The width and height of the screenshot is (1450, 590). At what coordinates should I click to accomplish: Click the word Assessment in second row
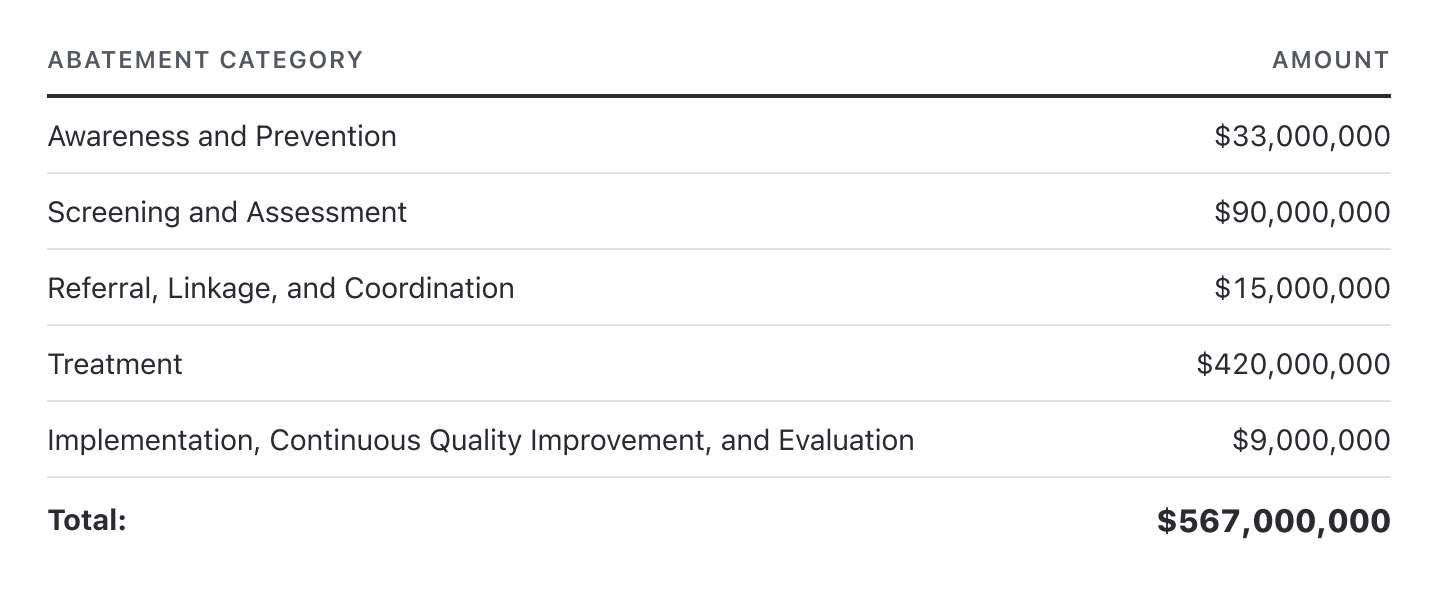coord(327,212)
